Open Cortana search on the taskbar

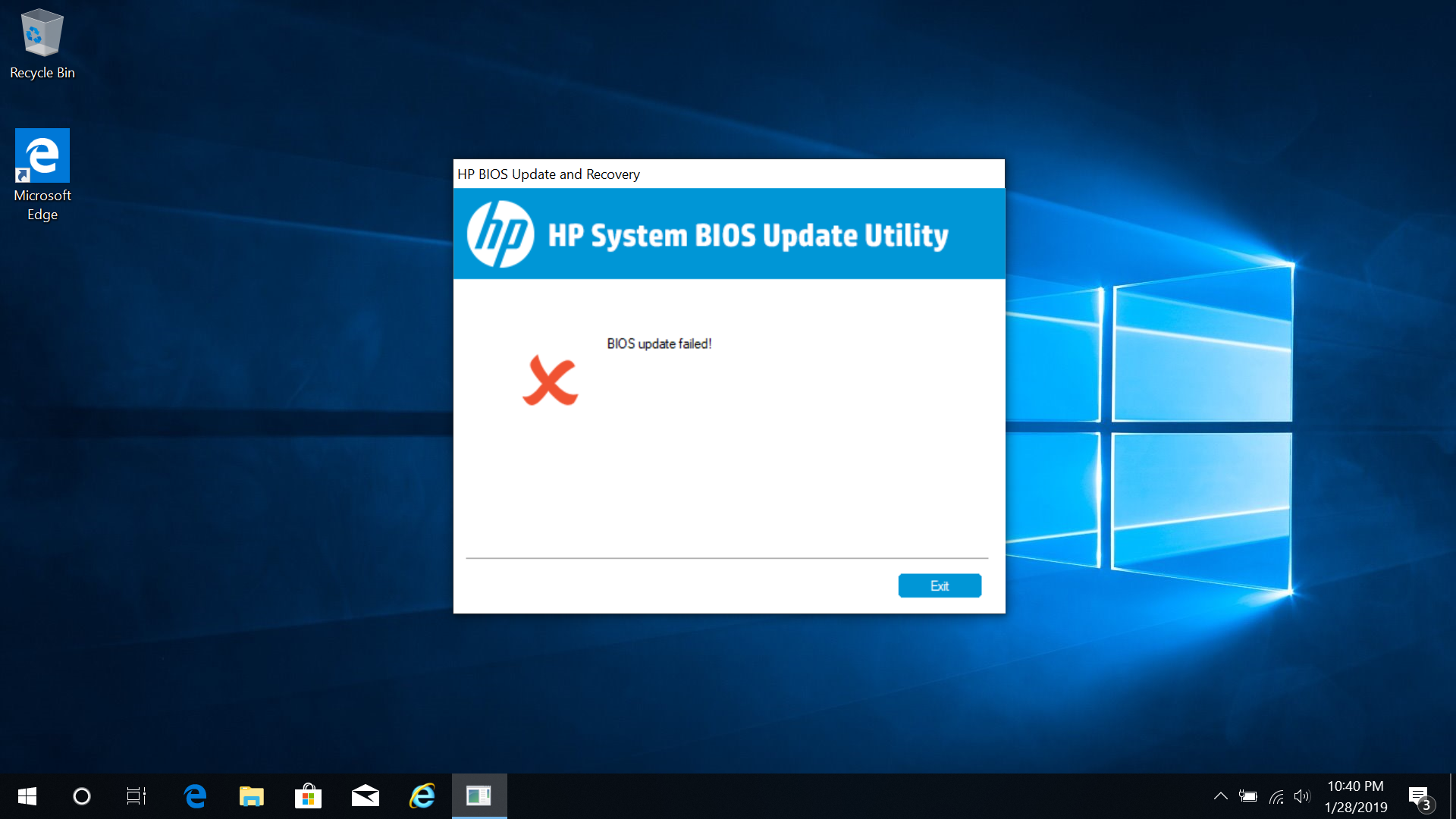point(81,795)
